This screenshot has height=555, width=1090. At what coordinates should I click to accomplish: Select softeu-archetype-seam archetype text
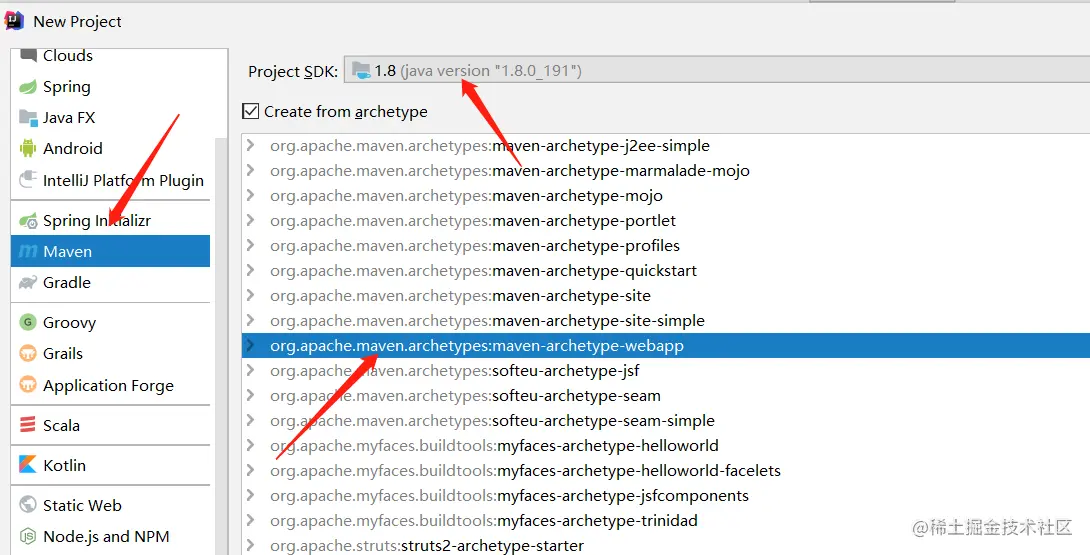point(576,396)
